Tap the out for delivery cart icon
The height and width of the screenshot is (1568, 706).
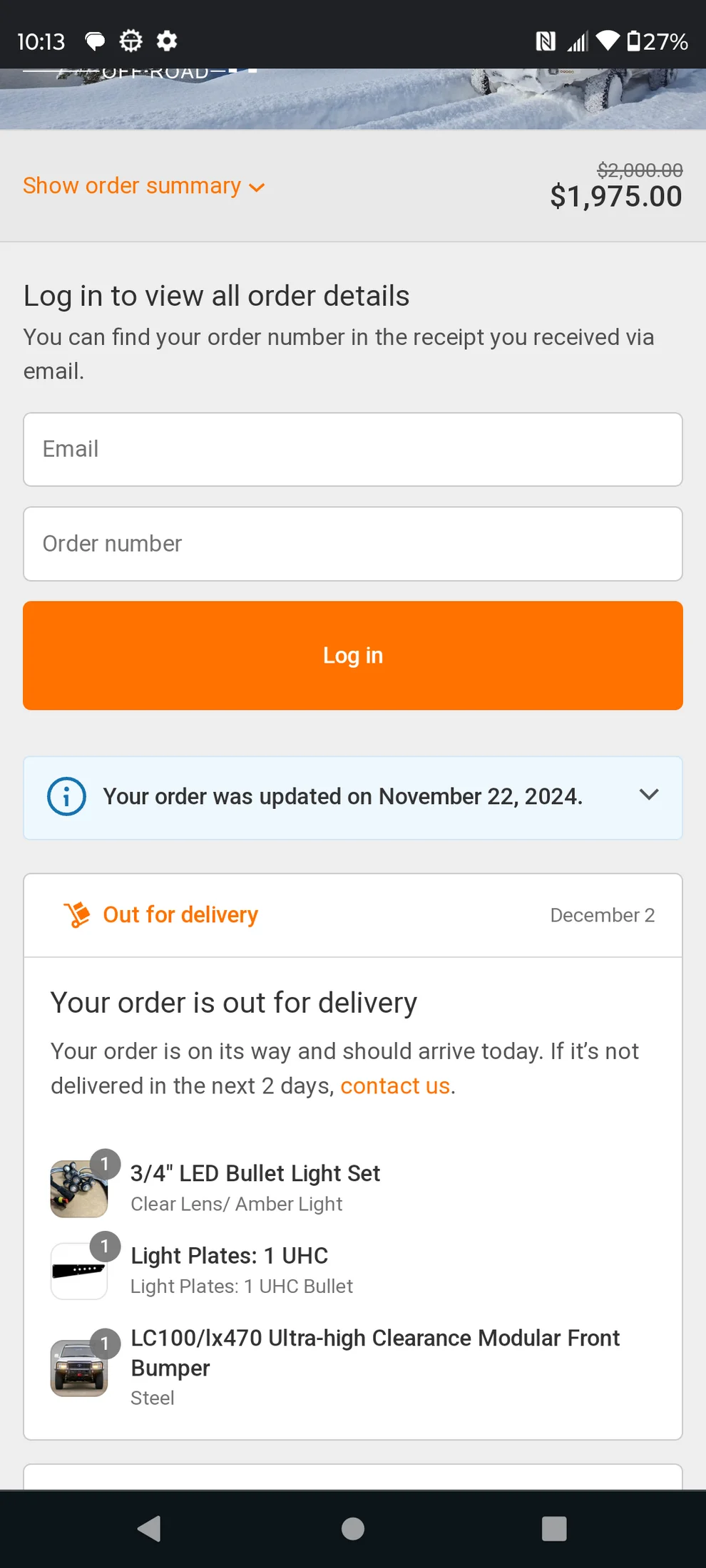[x=77, y=915]
